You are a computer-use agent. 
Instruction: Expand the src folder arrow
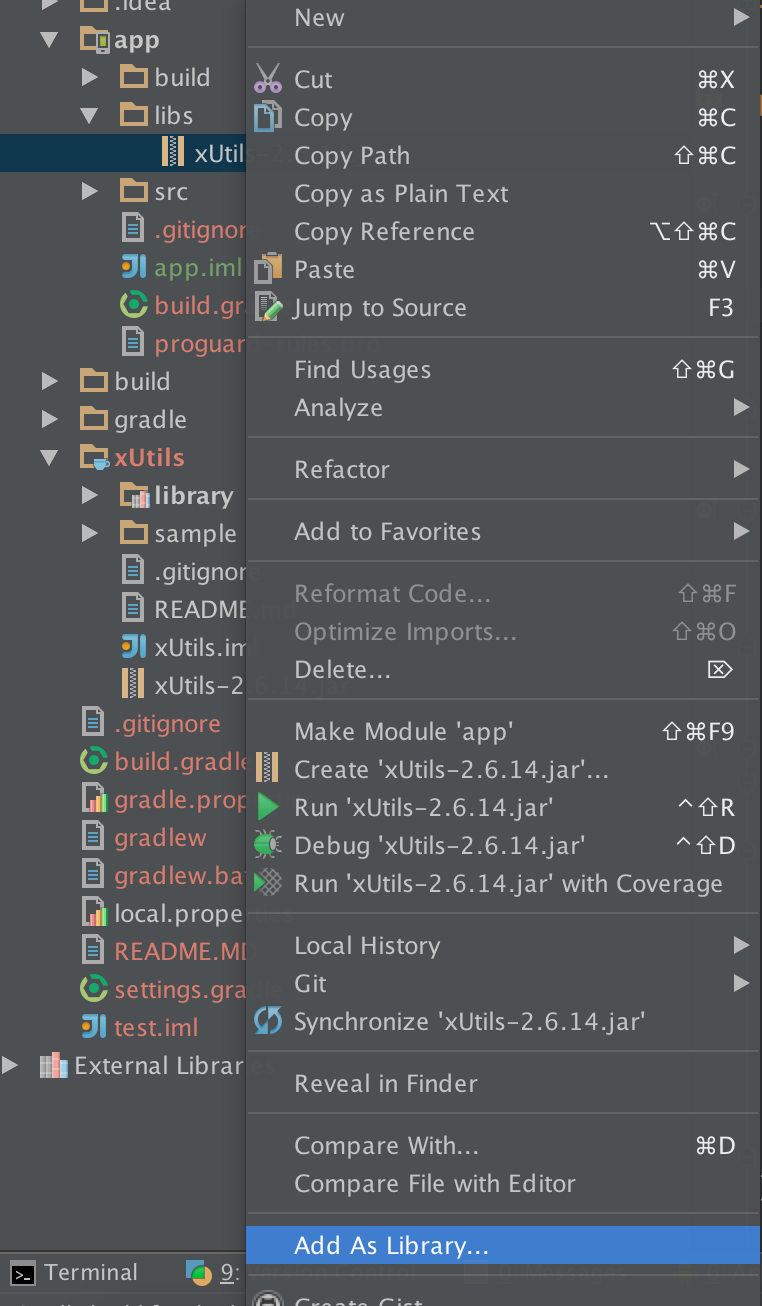(89, 192)
